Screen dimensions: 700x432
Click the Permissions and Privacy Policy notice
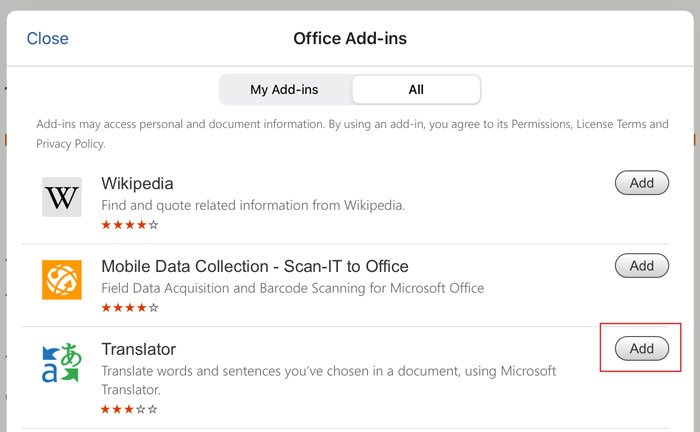click(x=352, y=133)
